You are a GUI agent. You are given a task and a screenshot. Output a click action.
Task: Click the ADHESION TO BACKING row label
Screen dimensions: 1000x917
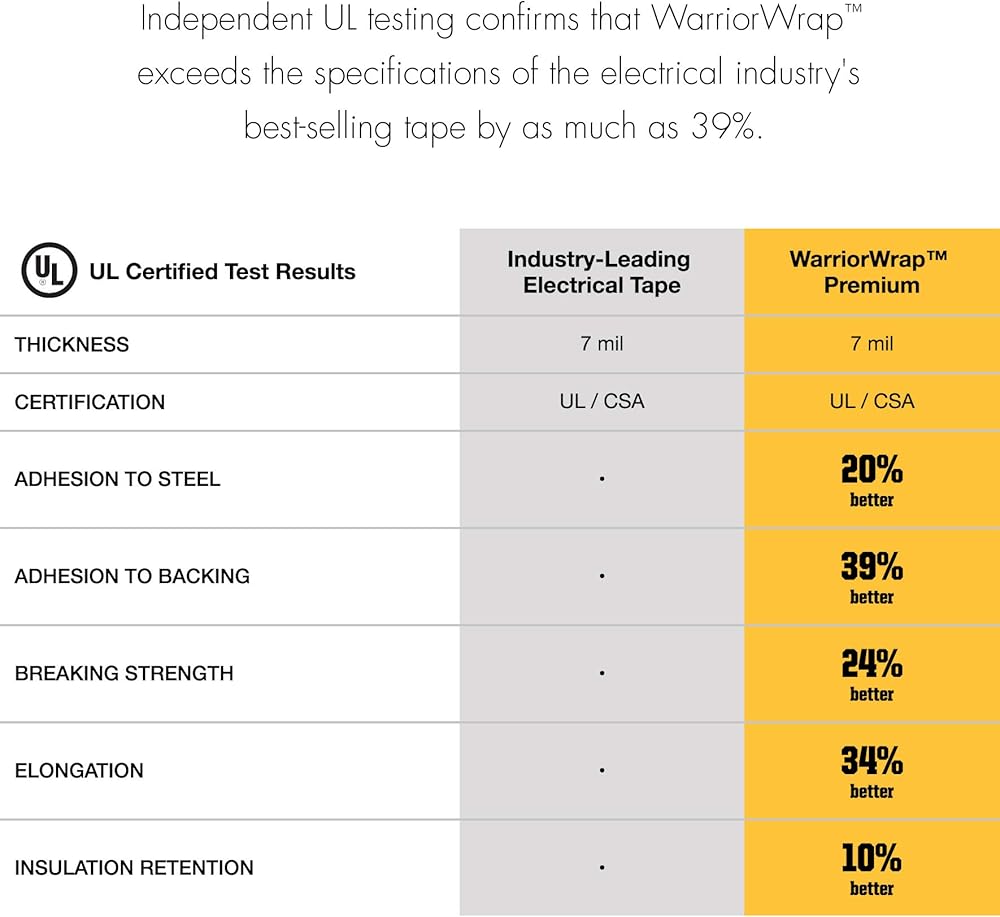tap(132, 576)
